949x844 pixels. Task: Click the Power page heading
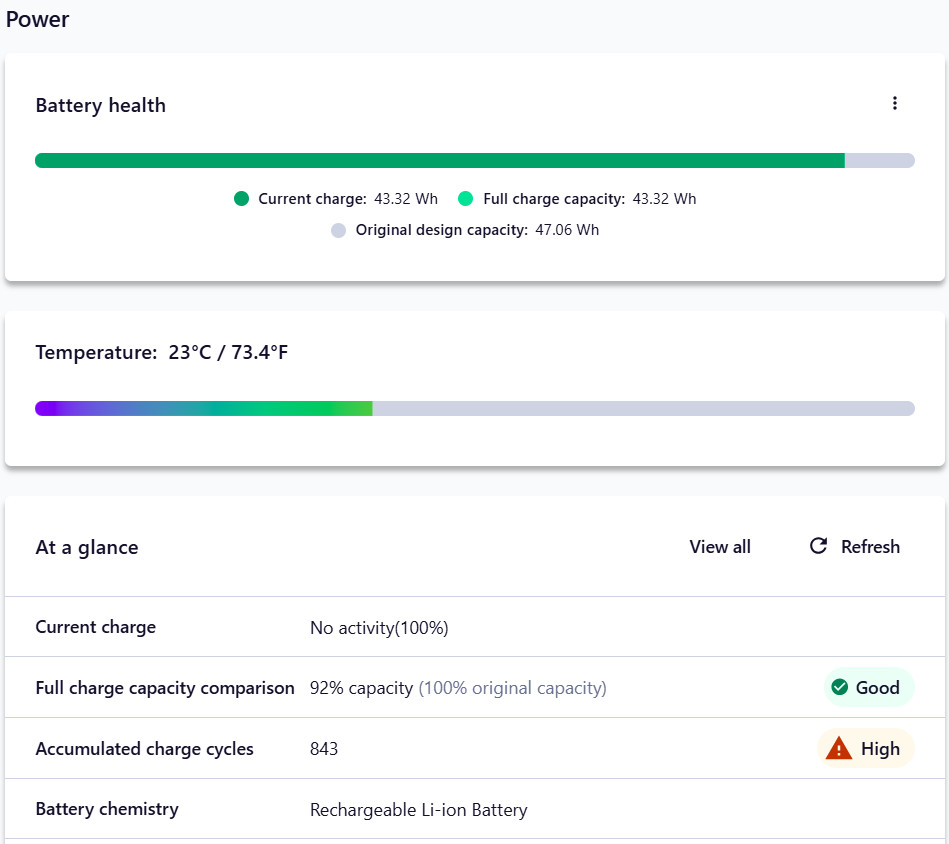(x=38, y=19)
